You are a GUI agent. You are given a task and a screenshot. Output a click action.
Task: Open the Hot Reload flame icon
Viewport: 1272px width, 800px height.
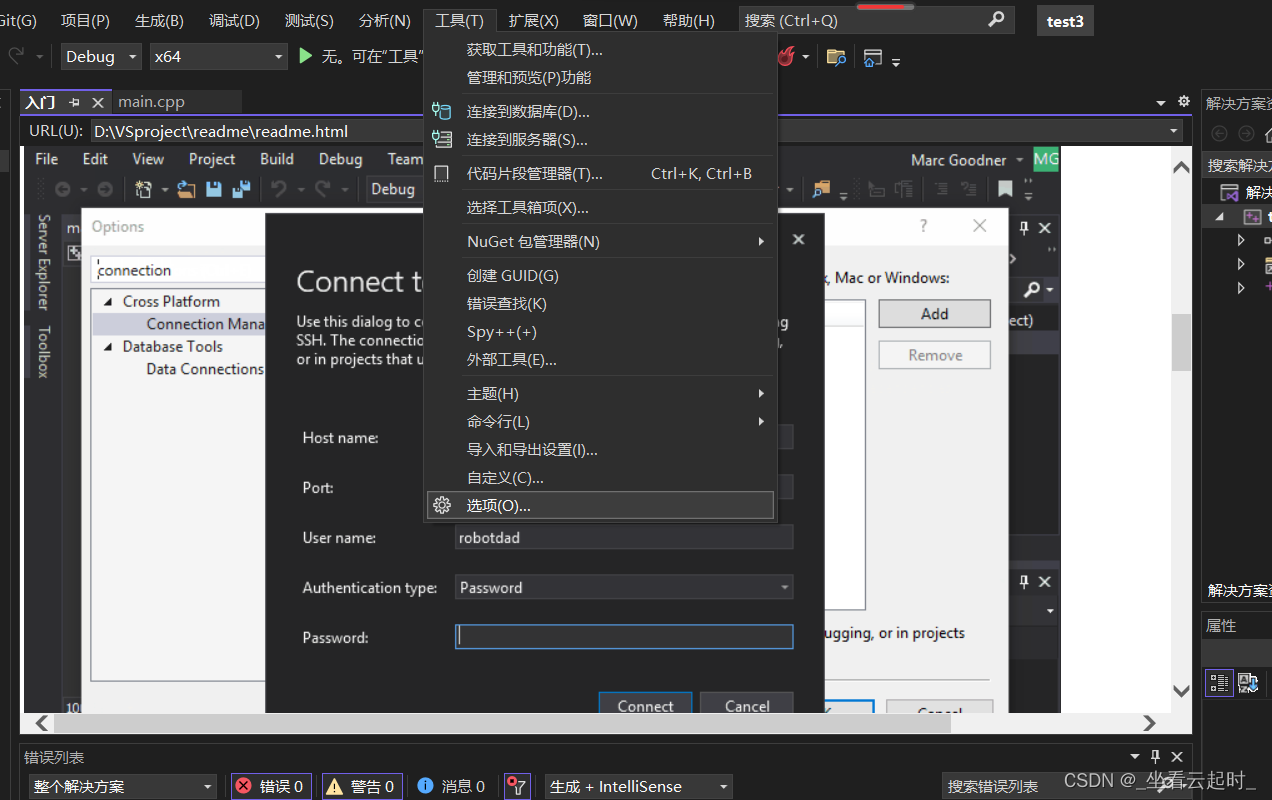[x=786, y=57]
